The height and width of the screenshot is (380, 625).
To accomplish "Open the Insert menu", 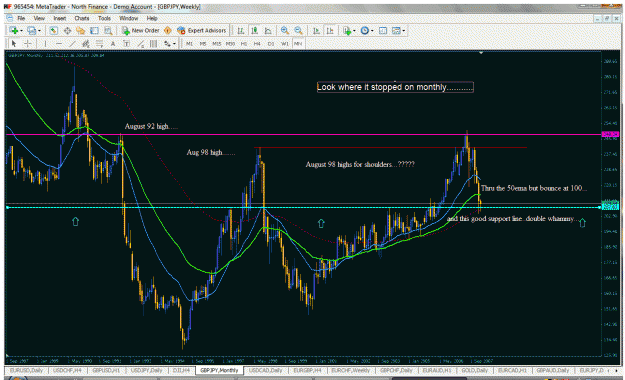I will (59, 18).
